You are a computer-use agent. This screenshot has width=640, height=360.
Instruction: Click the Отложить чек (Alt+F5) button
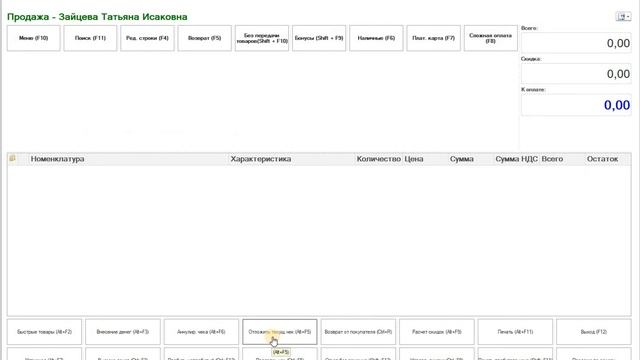pos(280,332)
